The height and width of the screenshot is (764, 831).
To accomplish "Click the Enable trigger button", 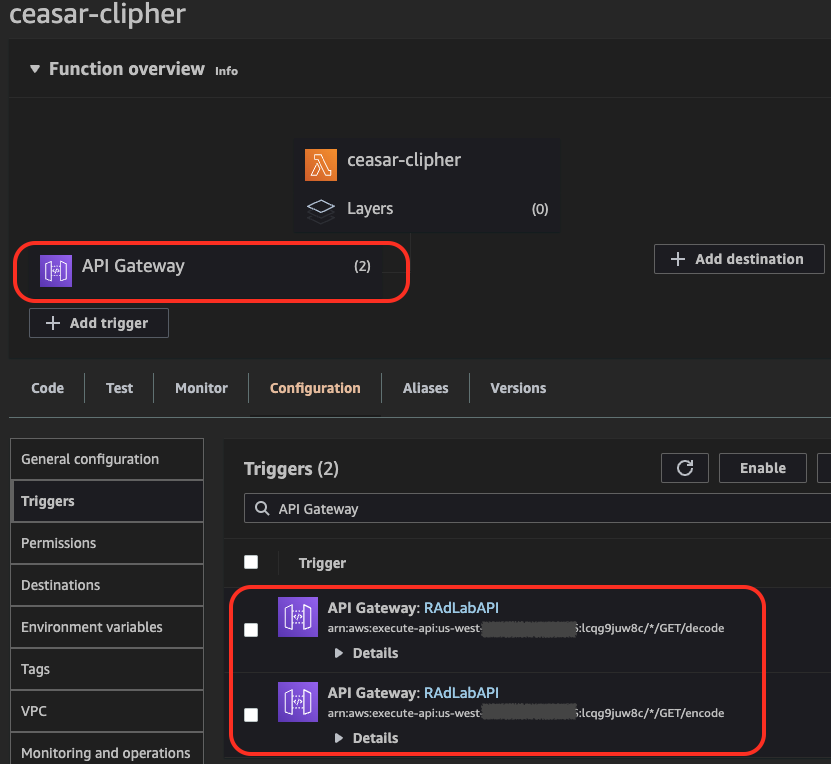I will coord(763,468).
